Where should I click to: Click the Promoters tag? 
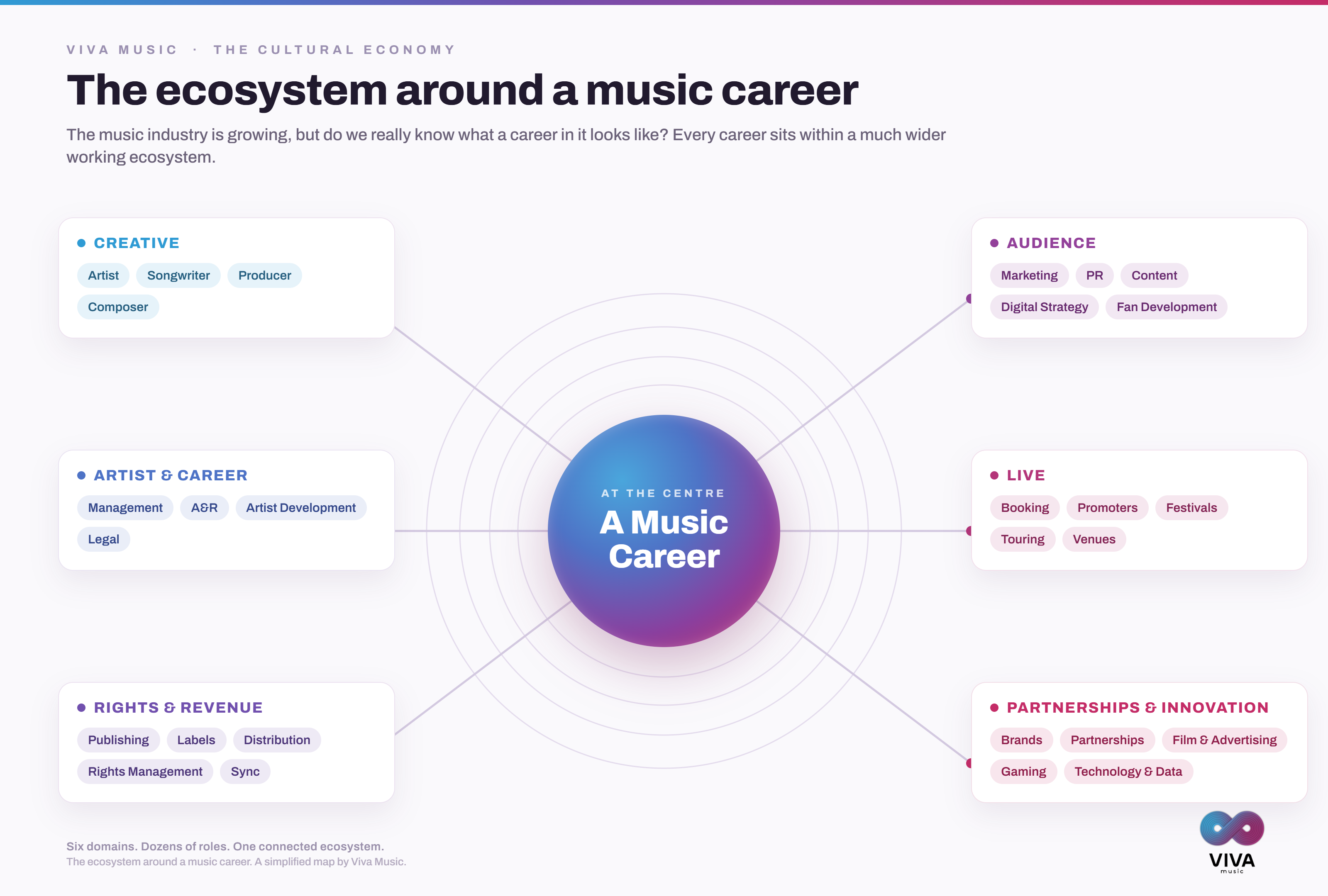point(1108,508)
